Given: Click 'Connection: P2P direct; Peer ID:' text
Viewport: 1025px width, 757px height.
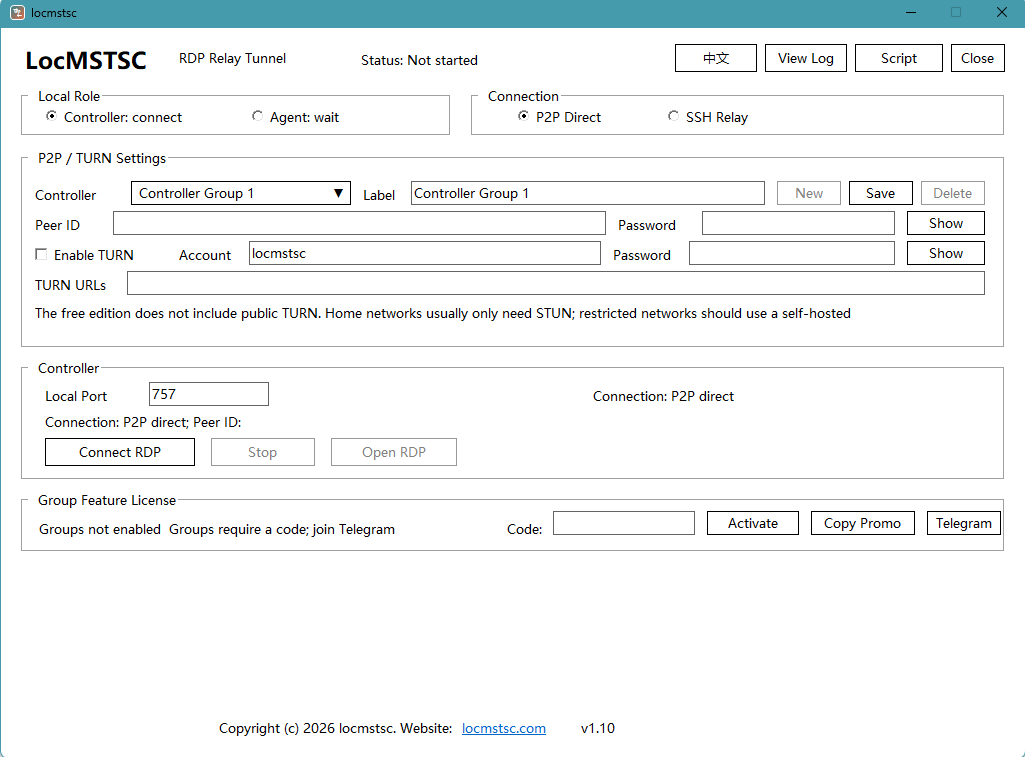Looking at the screenshot, I should [x=143, y=422].
